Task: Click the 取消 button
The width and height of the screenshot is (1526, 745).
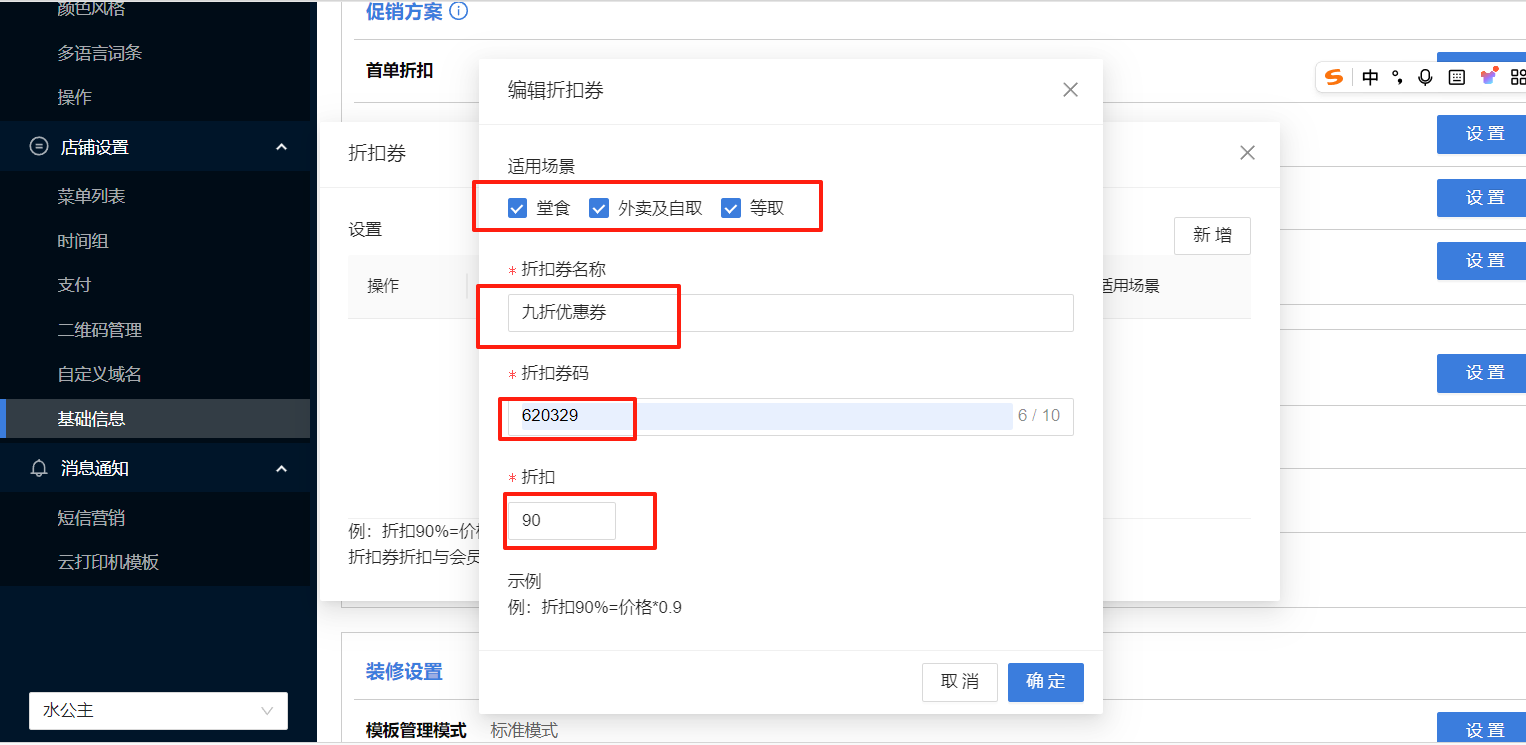Action: pyautogui.click(x=960, y=682)
